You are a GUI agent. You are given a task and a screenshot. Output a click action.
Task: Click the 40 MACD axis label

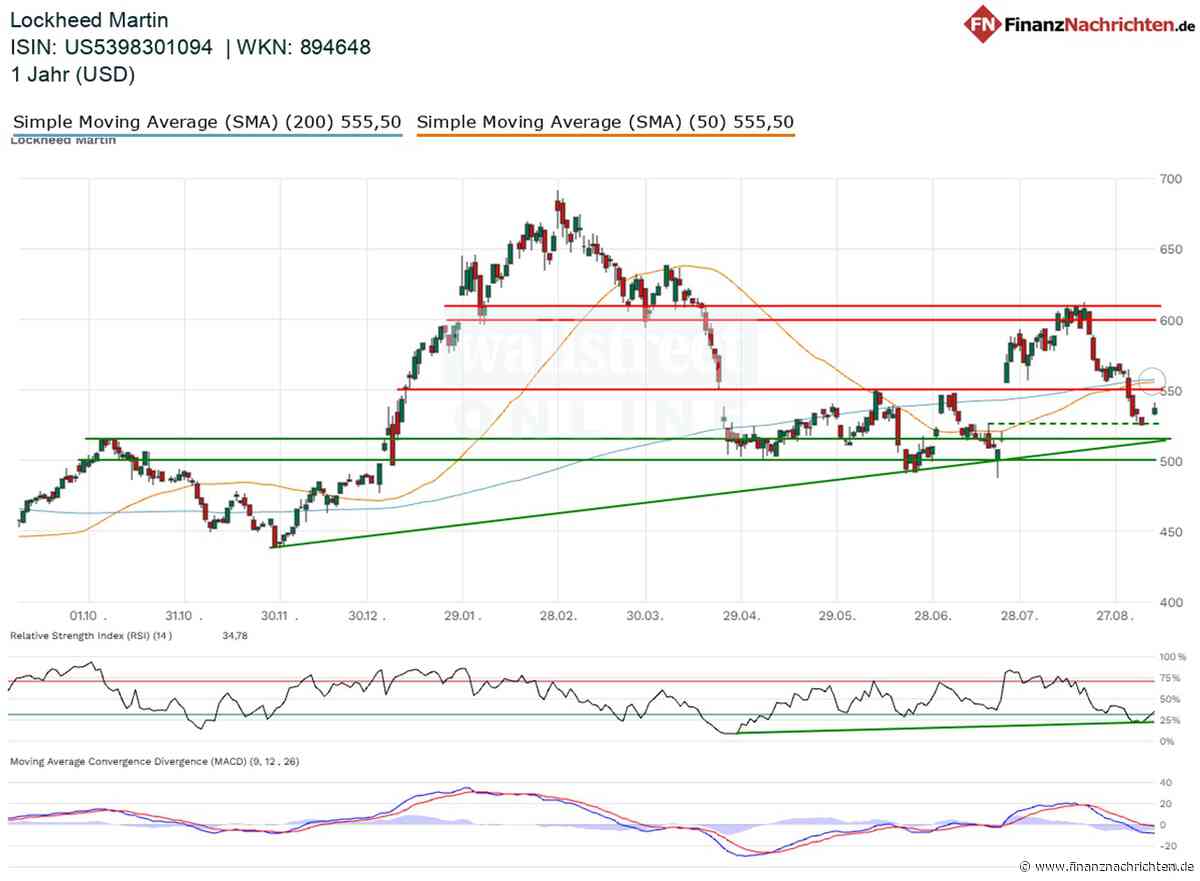click(x=1166, y=784)
